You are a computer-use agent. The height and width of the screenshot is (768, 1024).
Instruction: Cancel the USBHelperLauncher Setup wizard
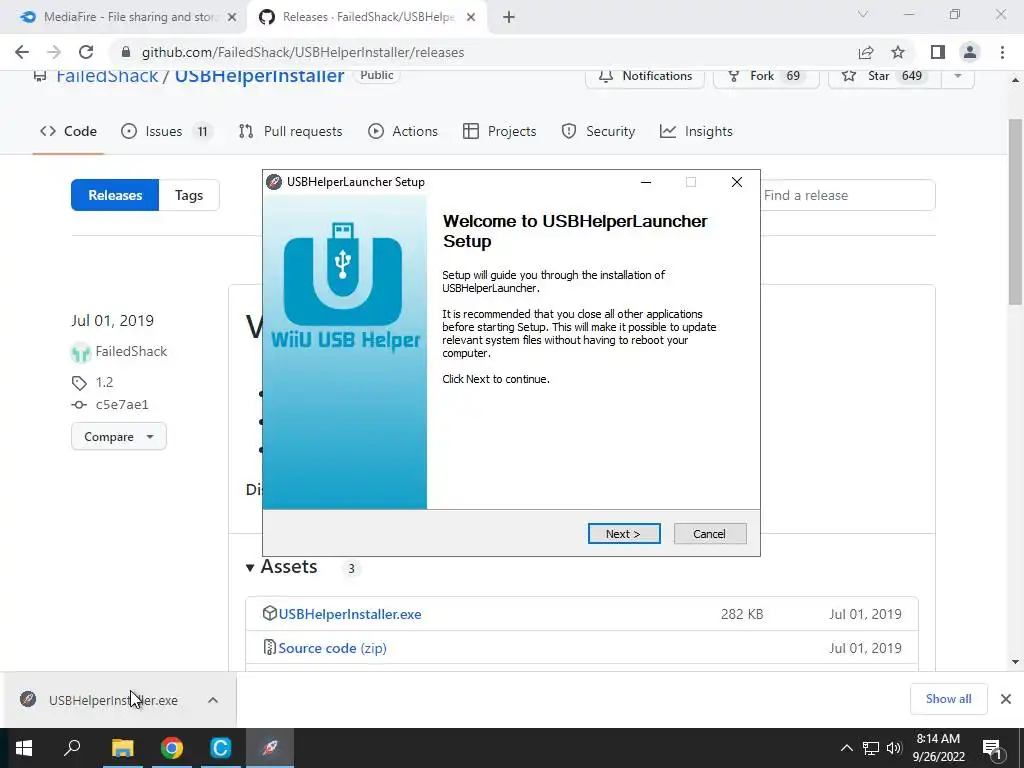tap(709, 534)
